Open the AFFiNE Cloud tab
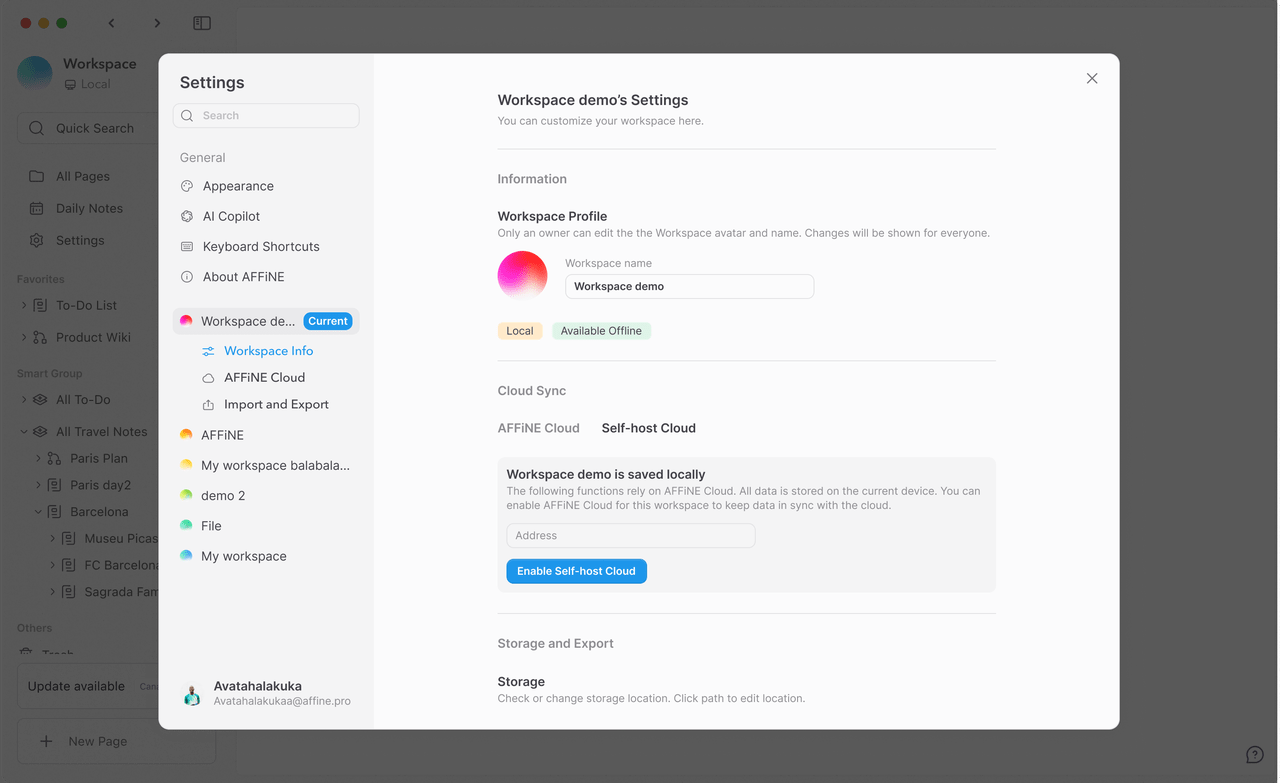Image resolution: width=1280 pixels, height=783 pixels. tap(539, 428)
